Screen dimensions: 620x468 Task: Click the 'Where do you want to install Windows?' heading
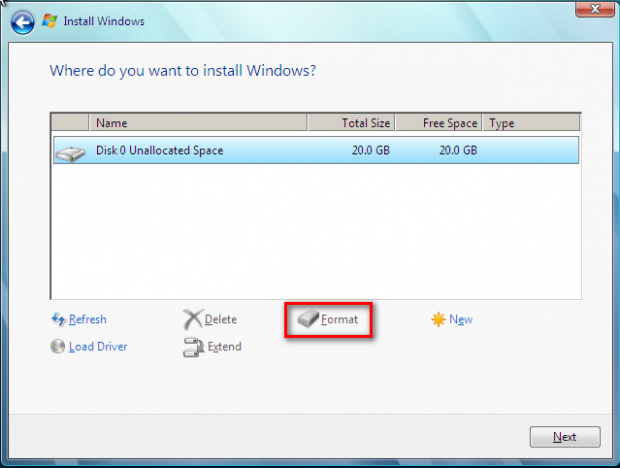point(183,71)
